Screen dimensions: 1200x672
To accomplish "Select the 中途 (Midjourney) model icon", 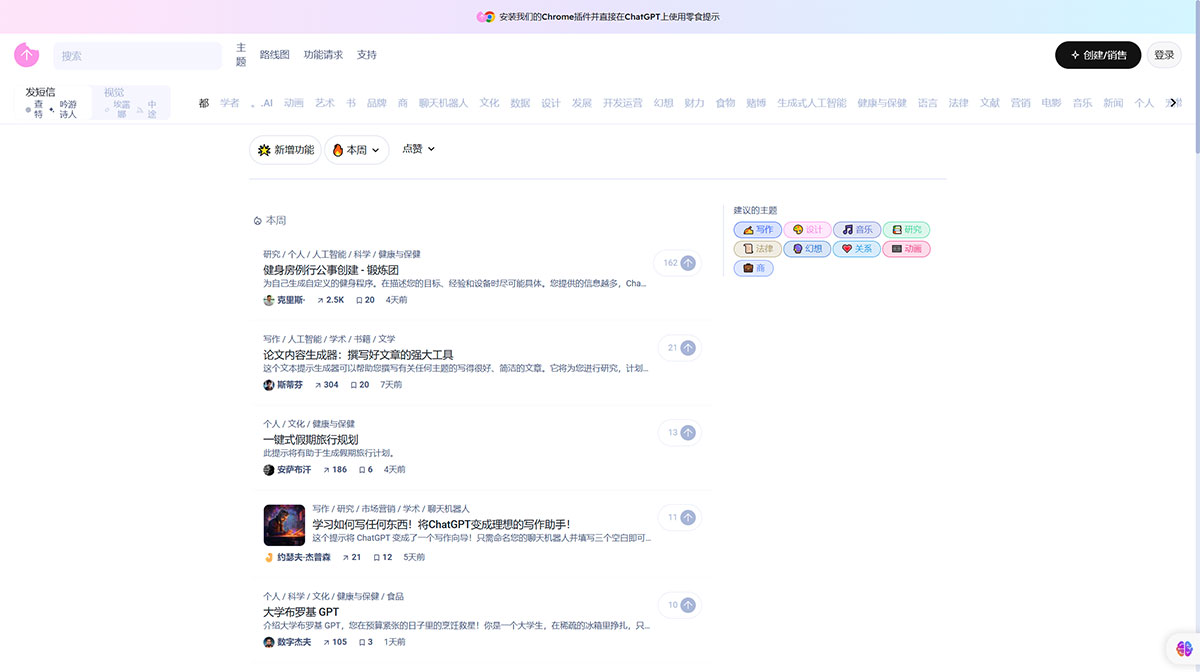I will 150,108.
